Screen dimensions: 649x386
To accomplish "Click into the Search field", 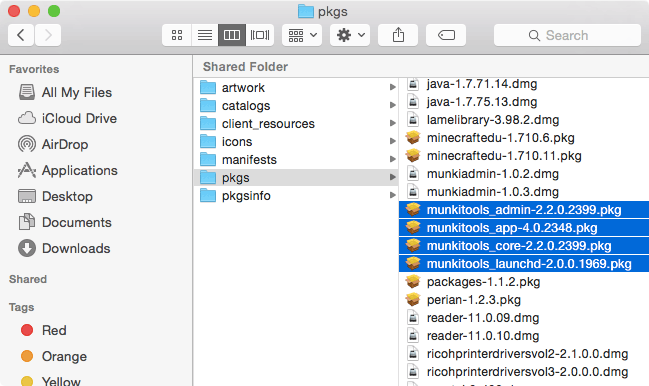I will coord(567,35).
